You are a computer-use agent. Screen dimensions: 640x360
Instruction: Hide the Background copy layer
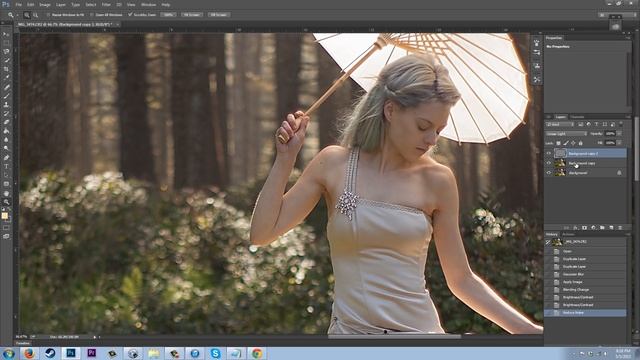[549, 163]
